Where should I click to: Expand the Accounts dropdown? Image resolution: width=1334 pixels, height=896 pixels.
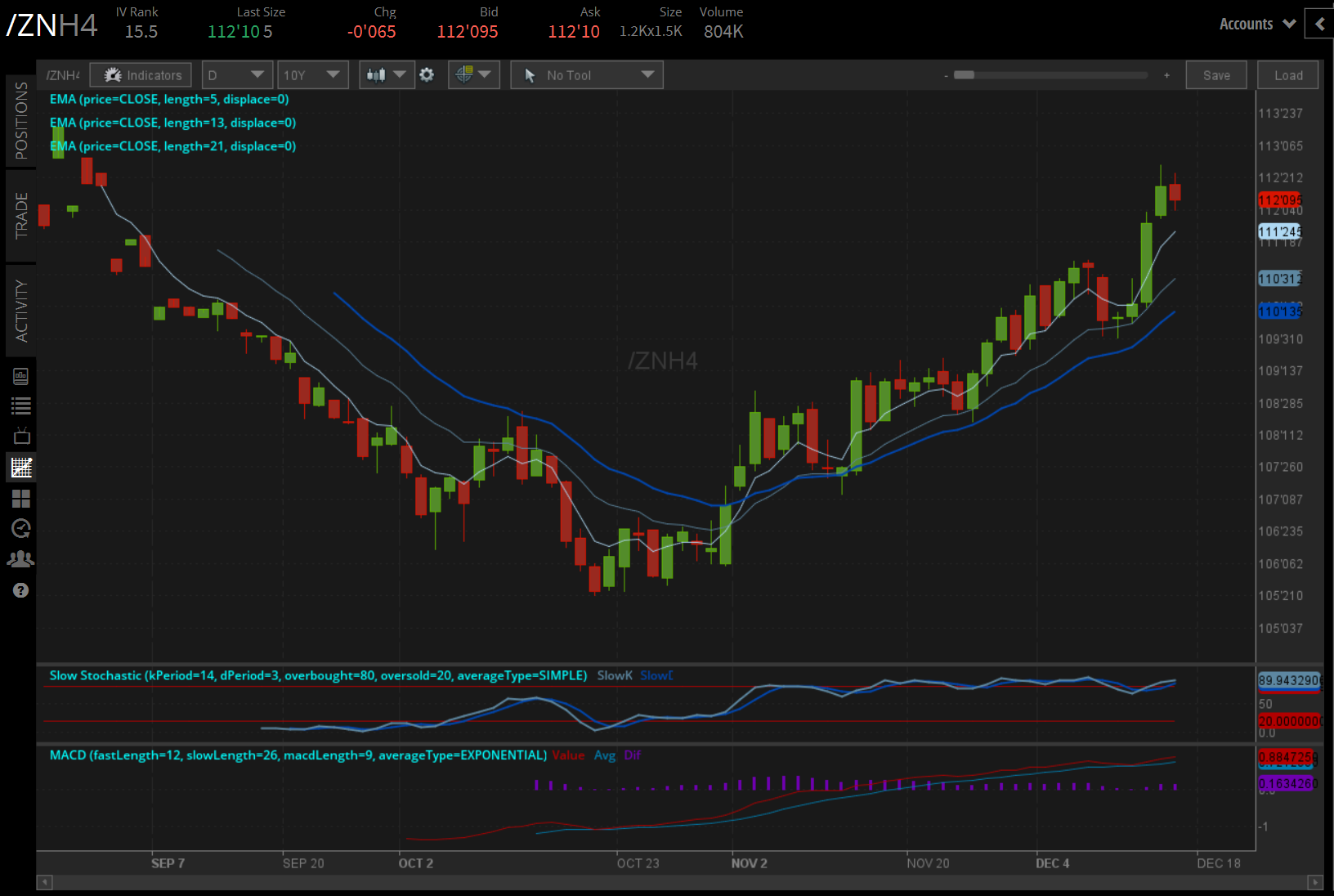[x=1257, y=24]
